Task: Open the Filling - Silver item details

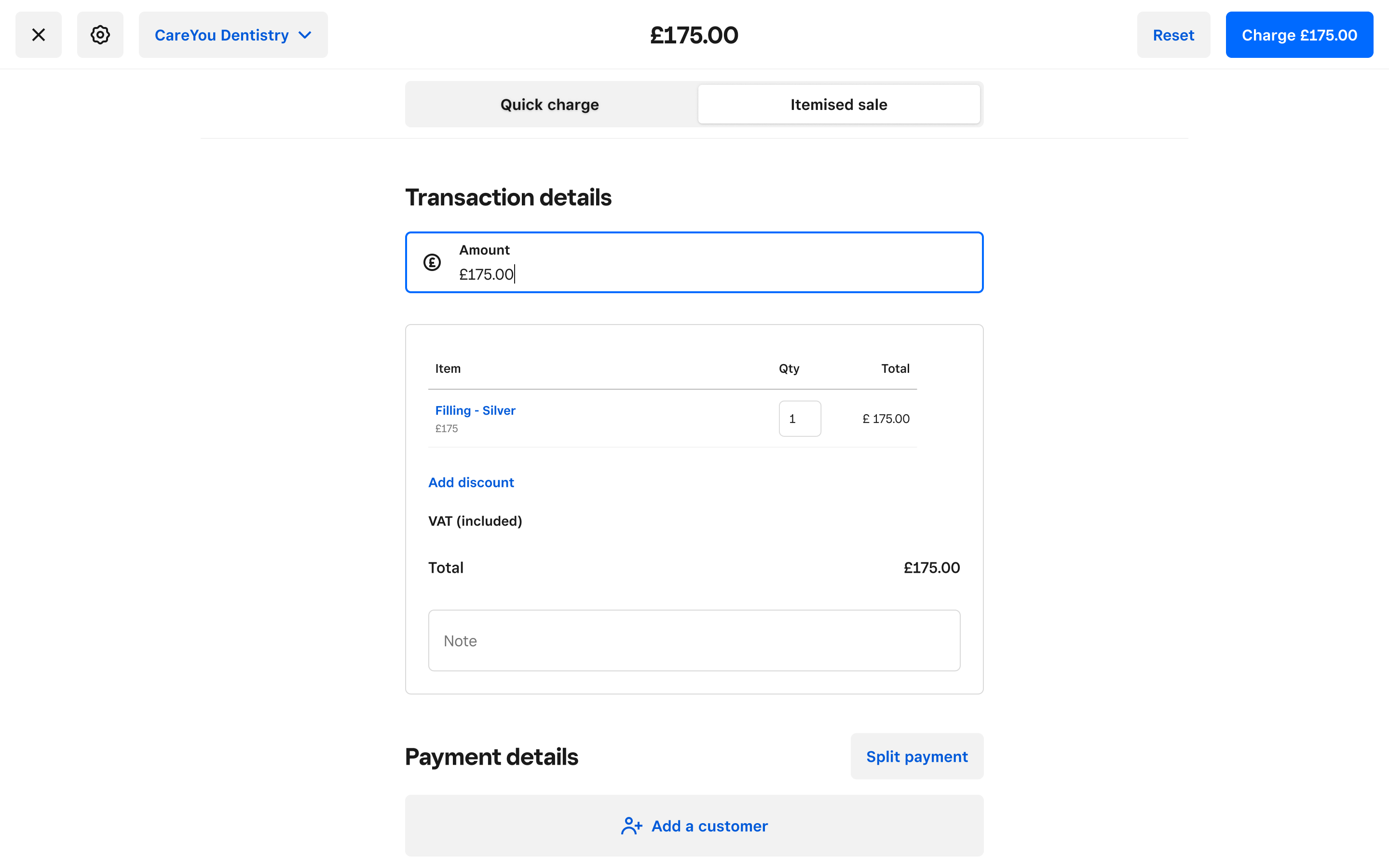Action: coord(475,410)
